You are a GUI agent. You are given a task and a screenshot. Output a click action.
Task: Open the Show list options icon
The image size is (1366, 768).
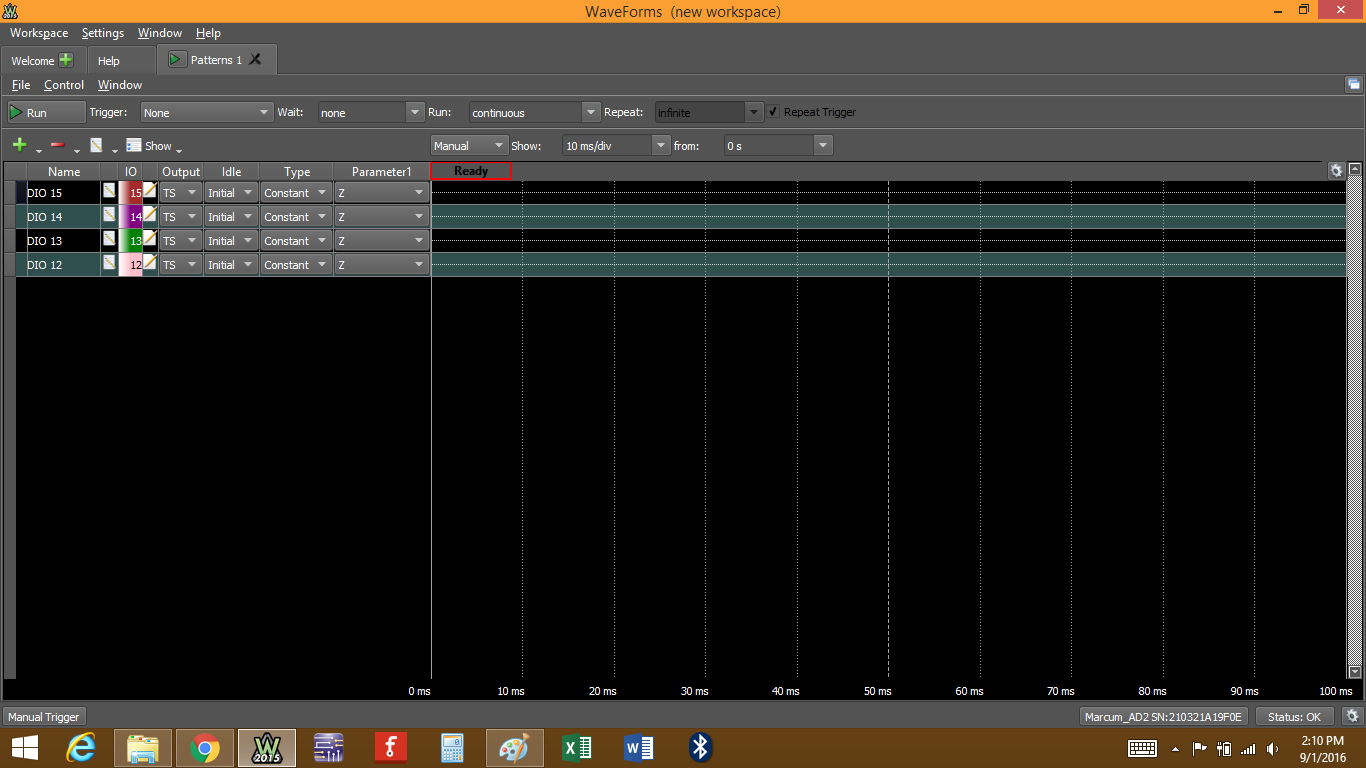pos(134,145)
